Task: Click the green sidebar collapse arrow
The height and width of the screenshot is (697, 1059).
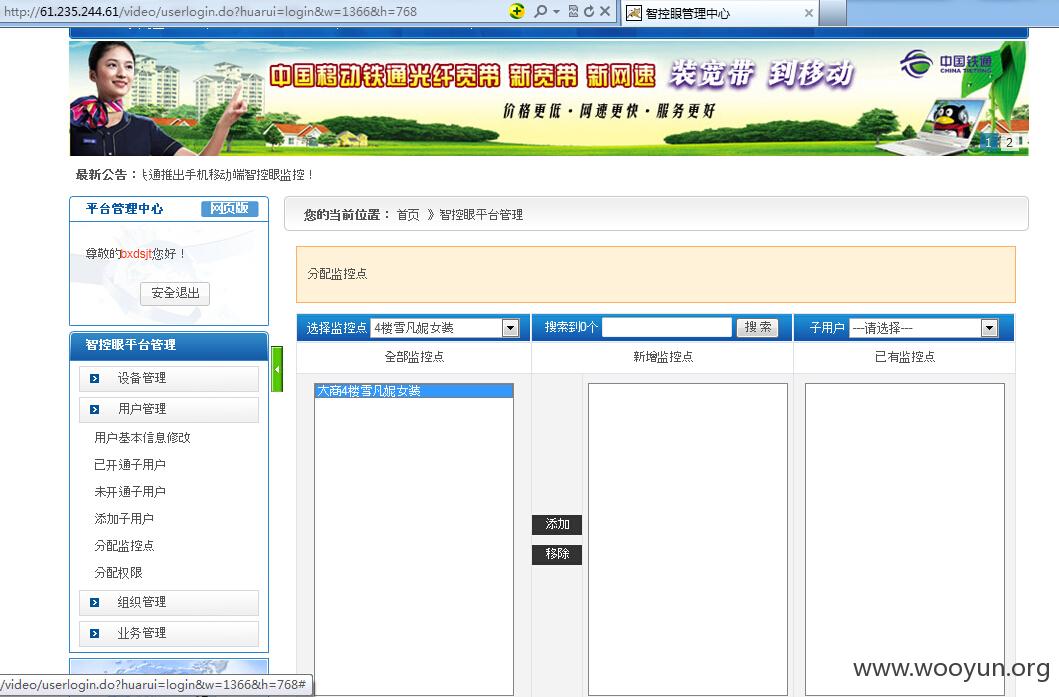Action: point(277,369)
